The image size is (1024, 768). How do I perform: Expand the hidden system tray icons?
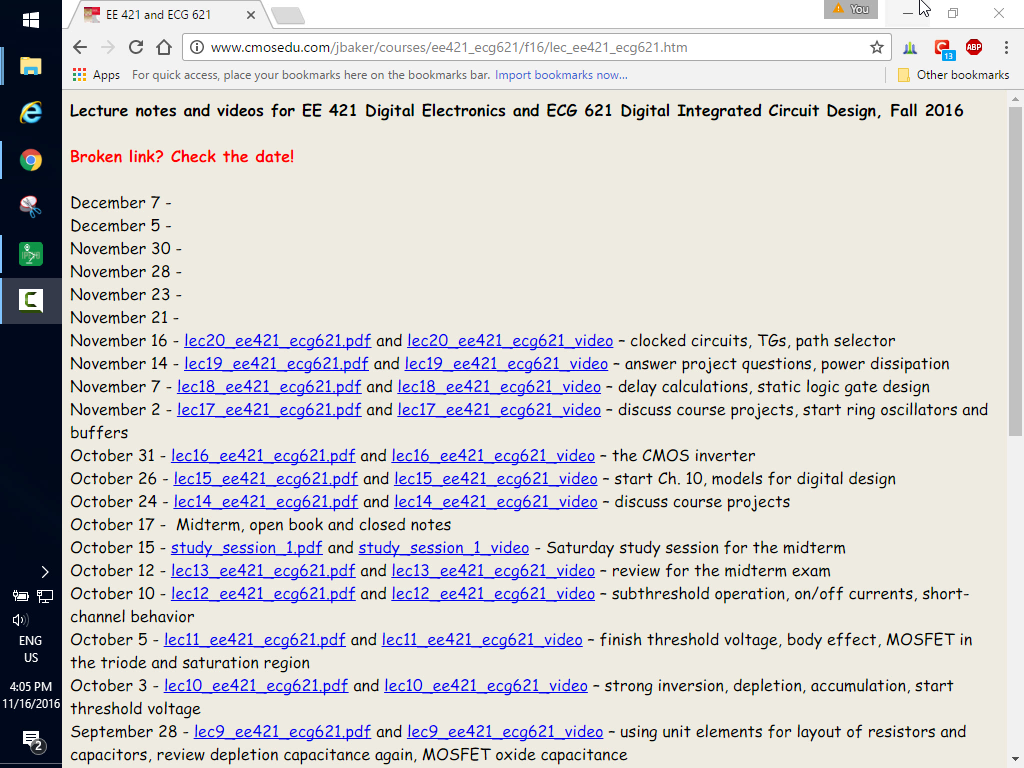tap(44, 572)
